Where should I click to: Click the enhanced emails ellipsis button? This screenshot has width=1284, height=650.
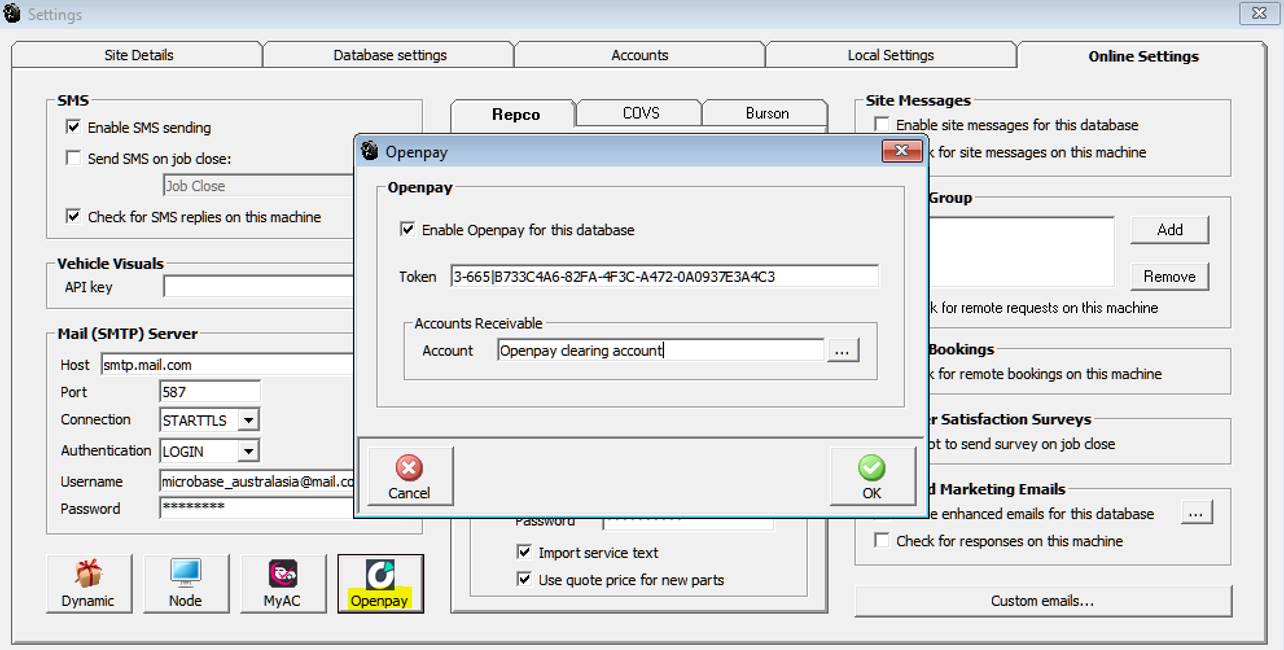pos(1197,513)
